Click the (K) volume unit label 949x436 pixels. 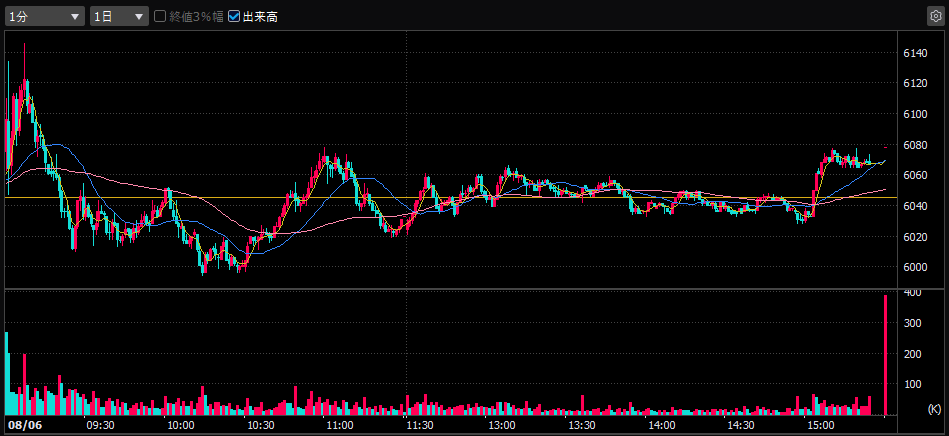pyautogui.click(x=934, y=409)
